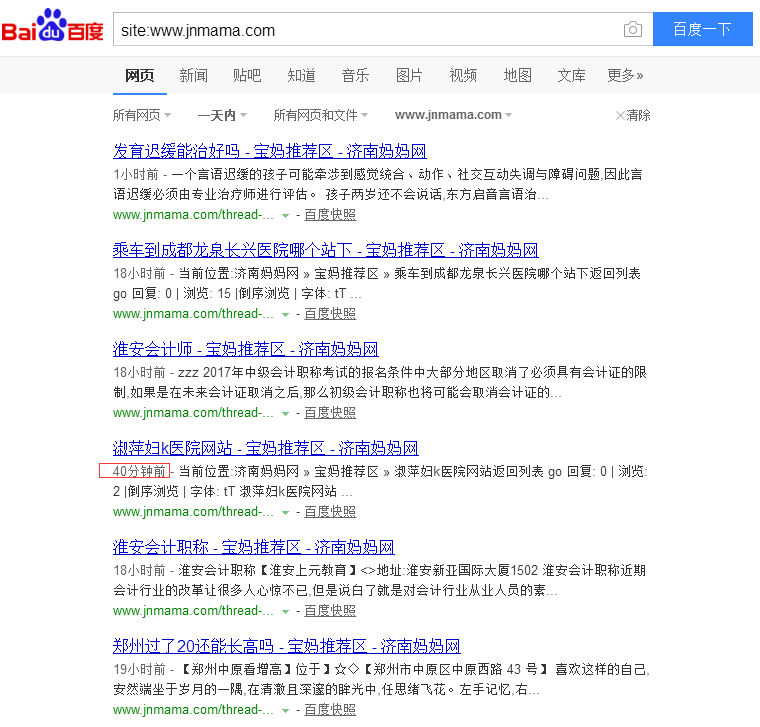Screen dimensions: 760x727
Task: Expand green arrow beside 郑州过了20还能长高吗 URL
Action: [285, 710]
